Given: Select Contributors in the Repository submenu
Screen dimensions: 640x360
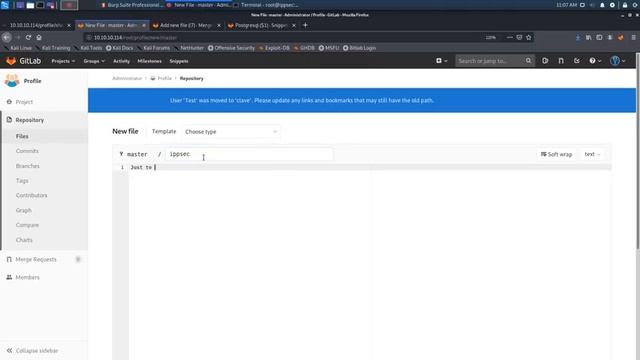Looking at the screenshot, I should pos(31,196).
